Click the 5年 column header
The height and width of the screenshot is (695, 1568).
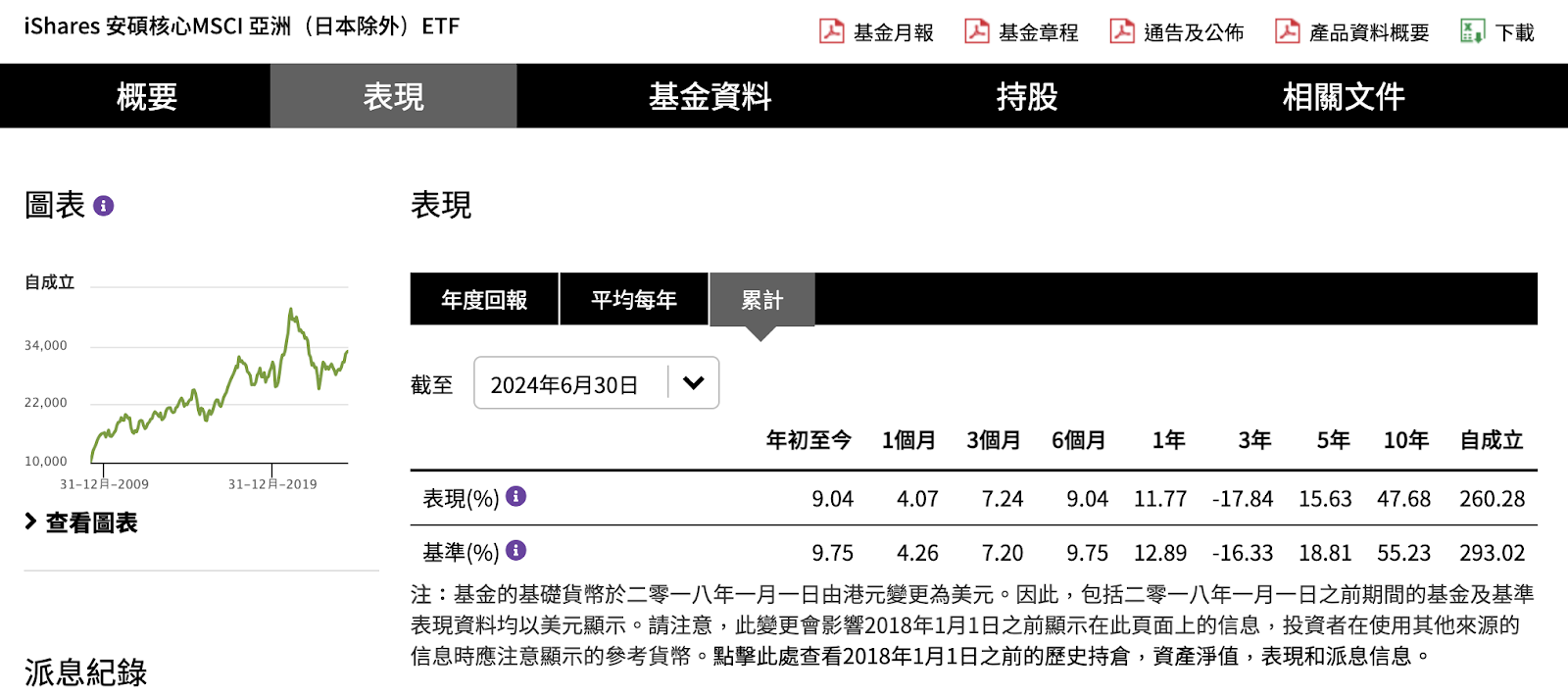click(1333, 440)
